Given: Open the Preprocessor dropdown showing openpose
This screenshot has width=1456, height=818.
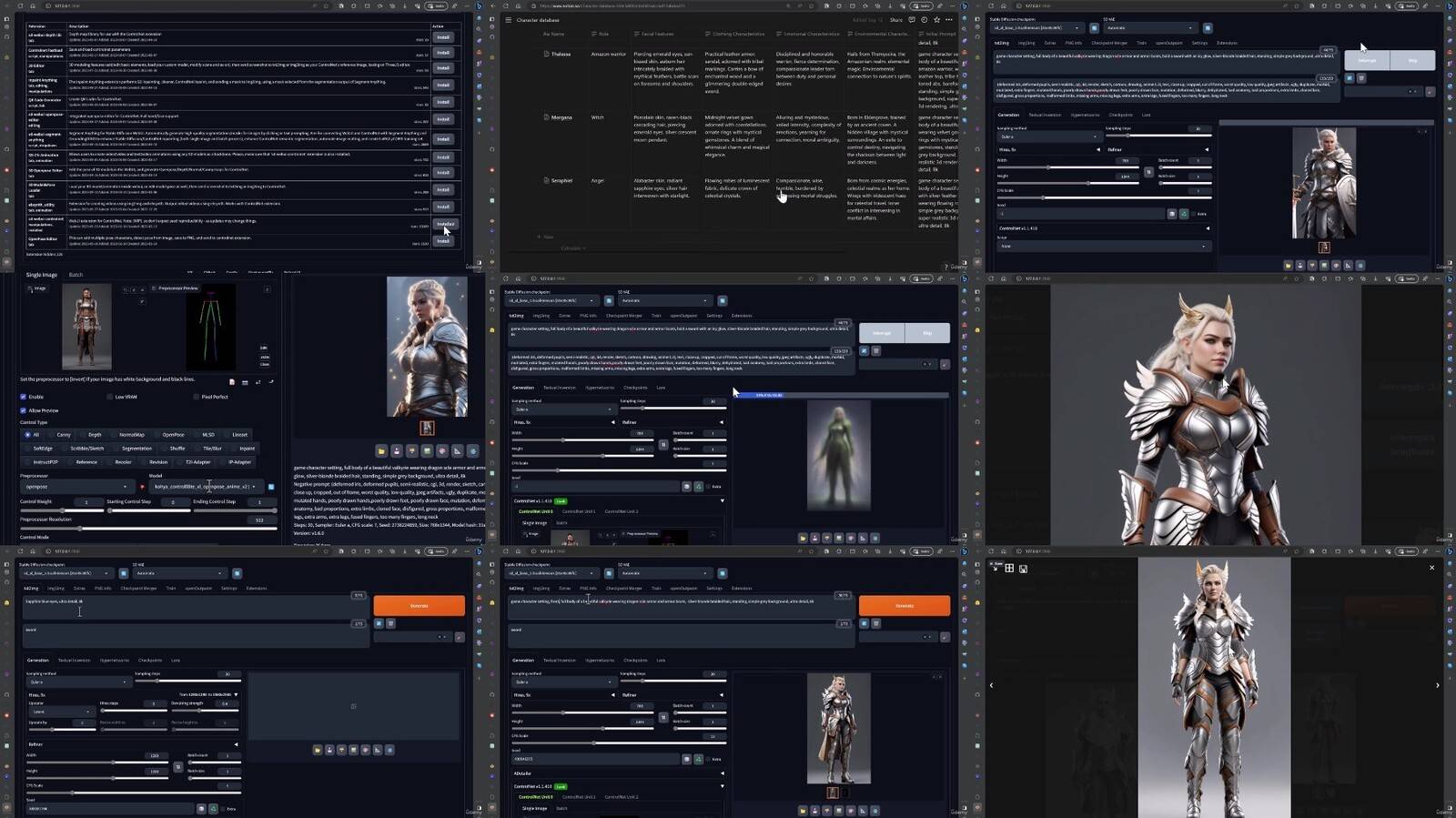Looking at the screenshot, I should pos(77,487).
